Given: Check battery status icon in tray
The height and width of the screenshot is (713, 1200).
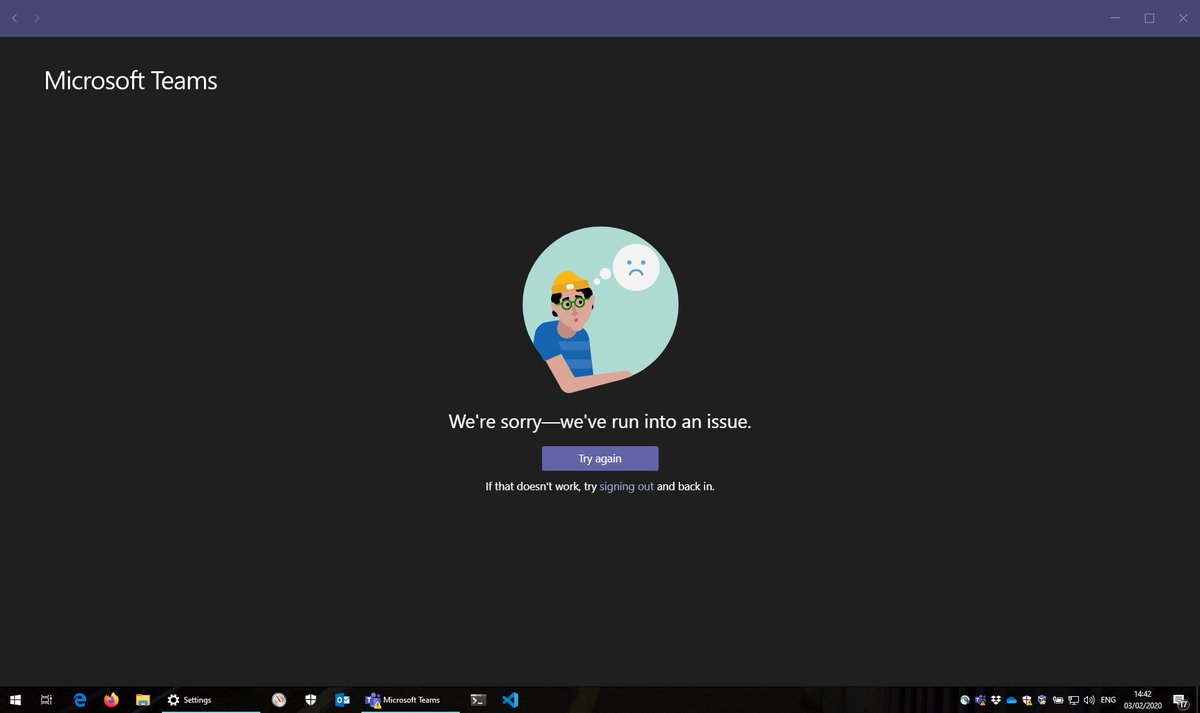Looking at the screenshot, I should [x=1058, y=700].
